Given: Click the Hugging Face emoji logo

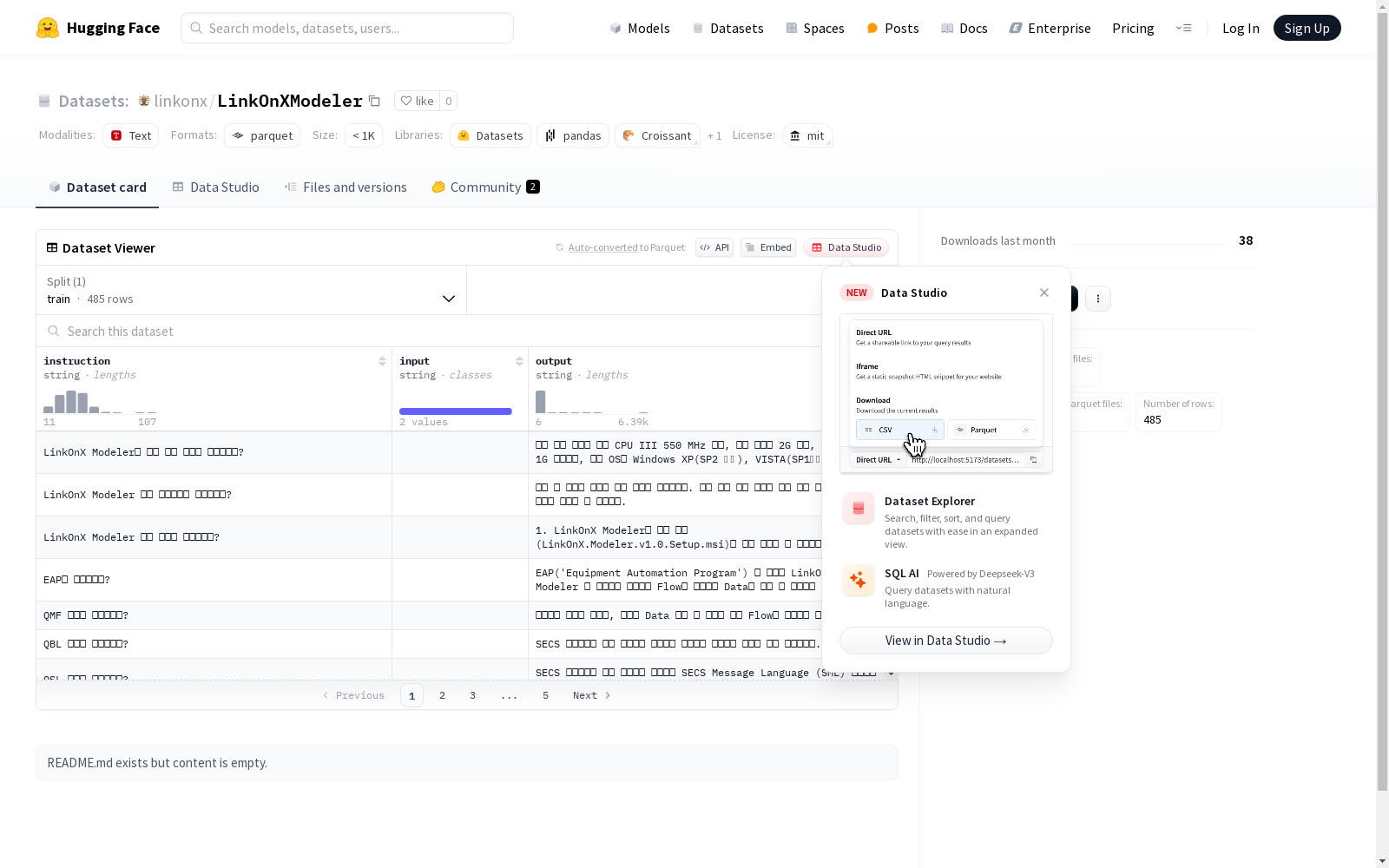Looking at the screenshot, I should [48, 28].
